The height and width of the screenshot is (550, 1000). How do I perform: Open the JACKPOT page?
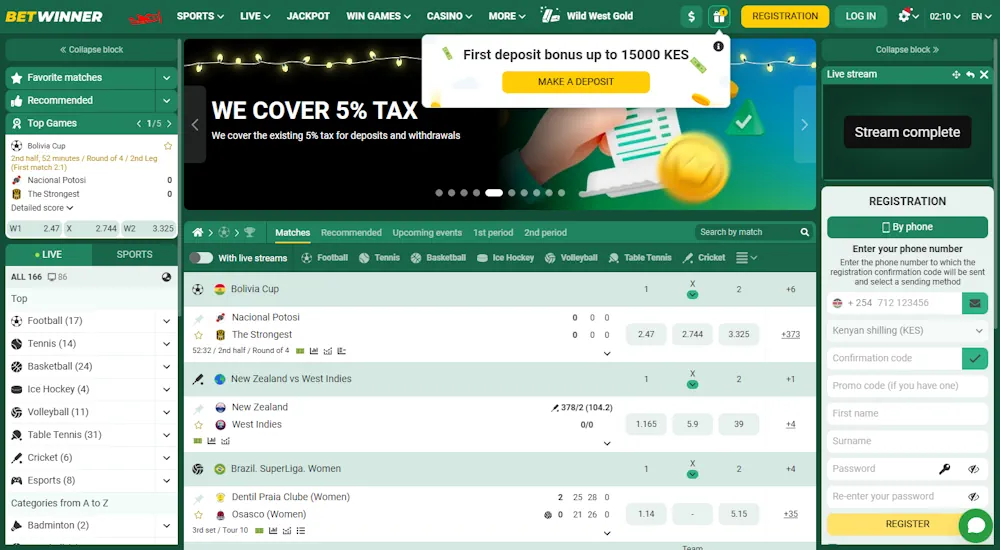[308, 16]
